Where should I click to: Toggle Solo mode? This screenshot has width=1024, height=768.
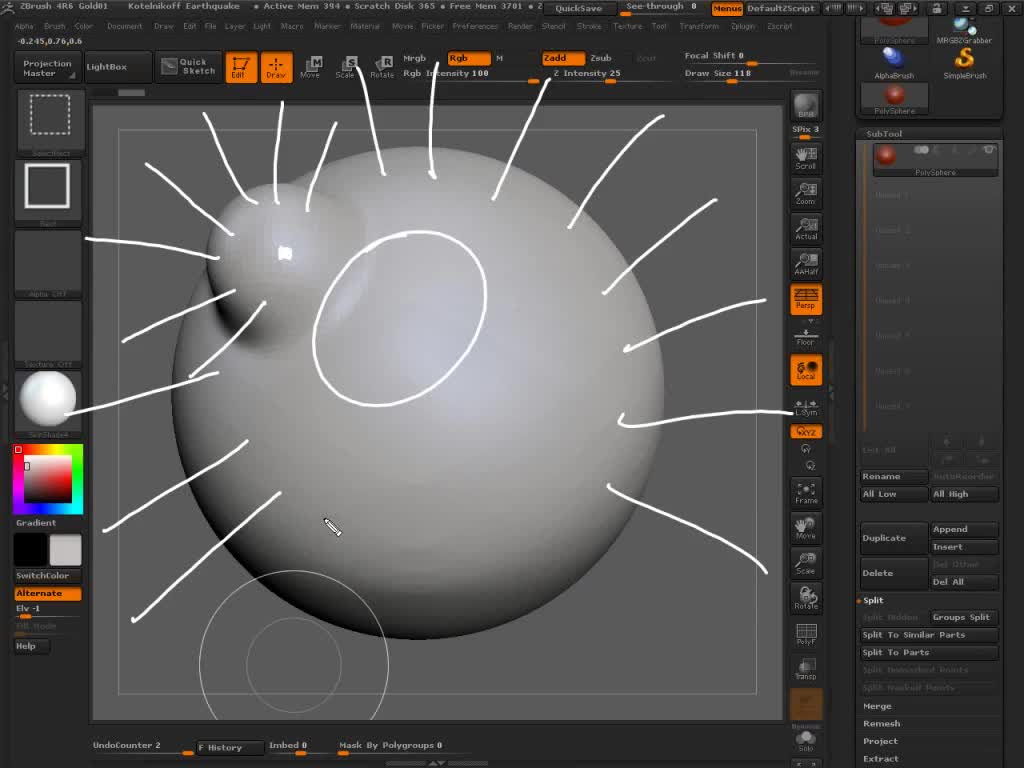pyautogui.click(x=806, y=741)
